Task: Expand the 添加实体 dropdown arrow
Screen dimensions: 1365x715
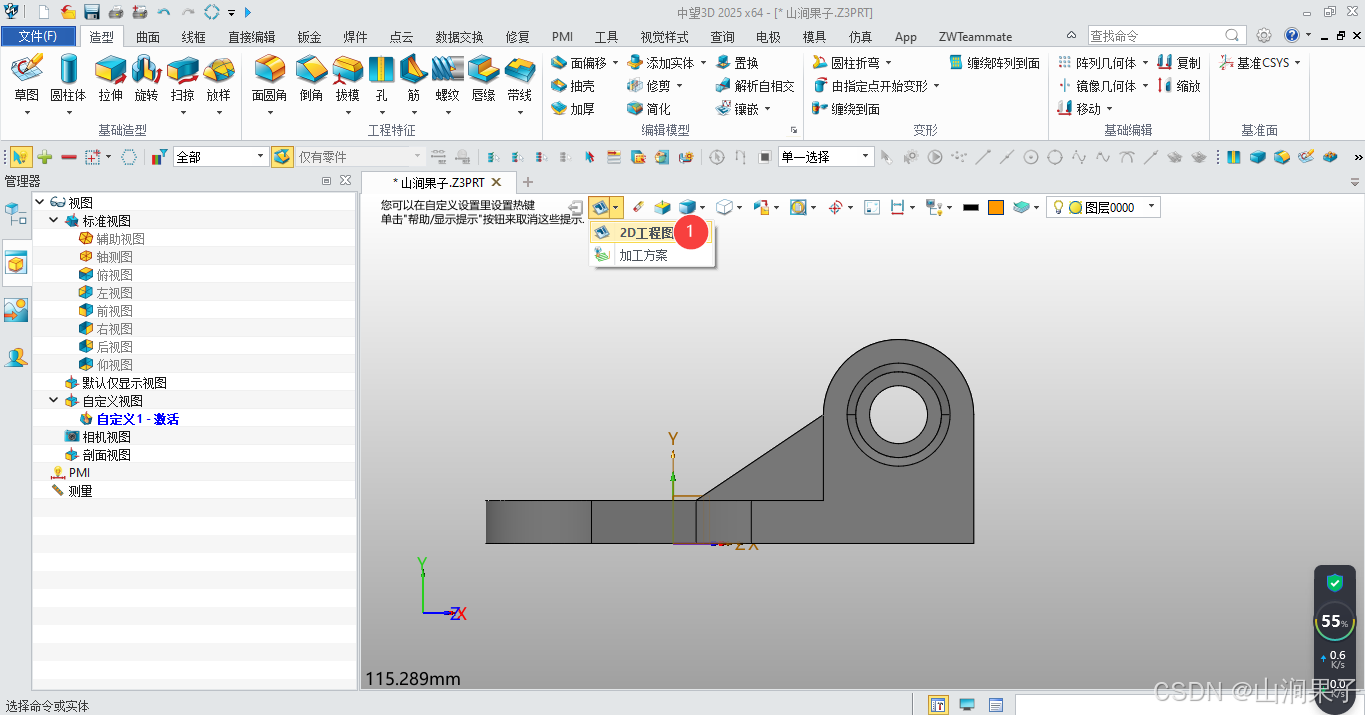Action: (703, 63)
